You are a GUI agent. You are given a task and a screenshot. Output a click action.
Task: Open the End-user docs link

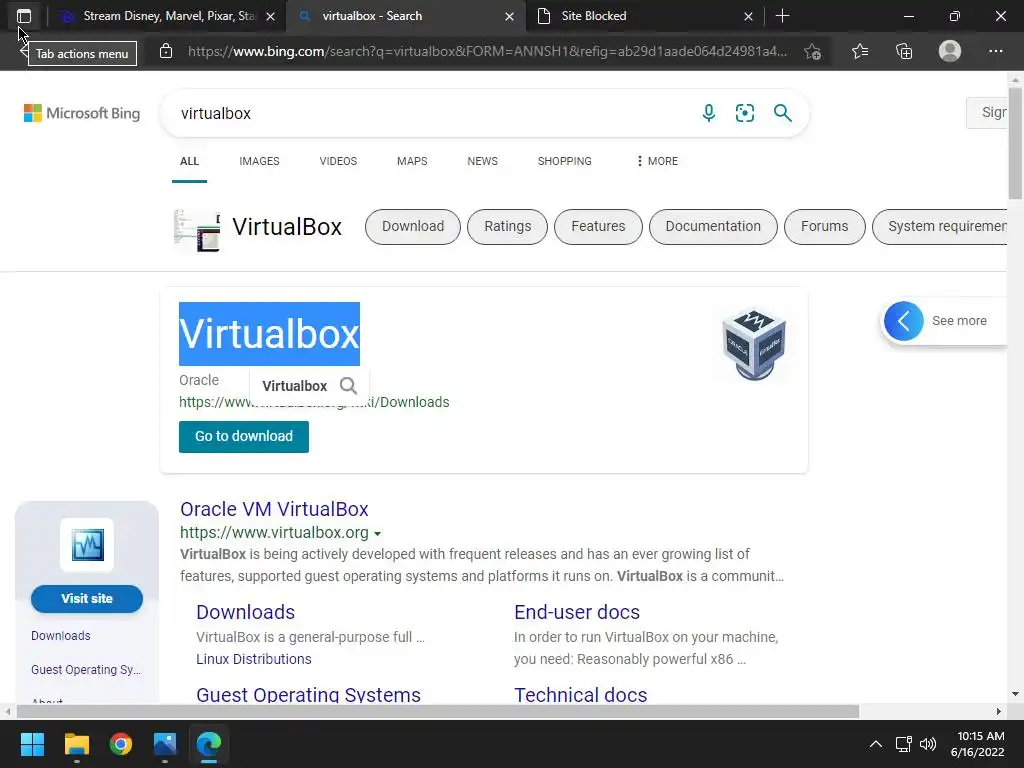[x=577, y=612]
